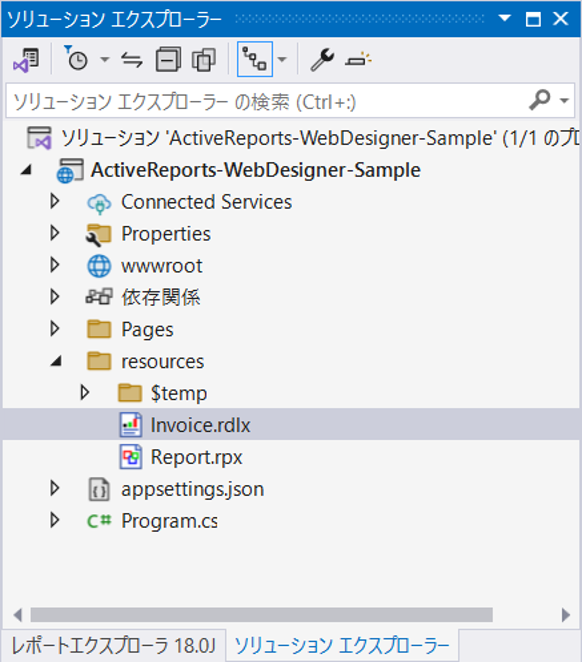Switch between solution and folder views

click(x=26, y=60)
